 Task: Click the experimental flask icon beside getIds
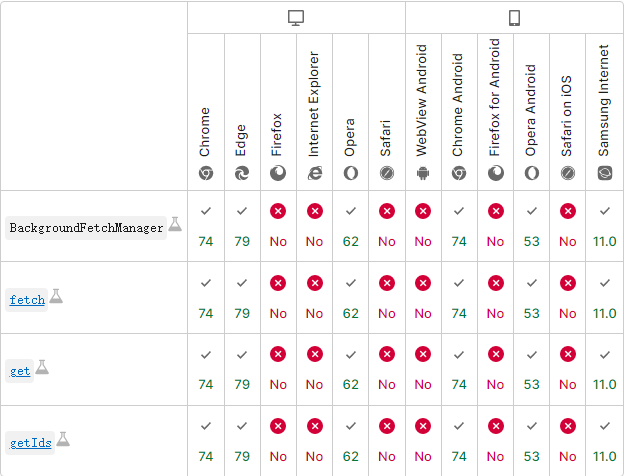click(63, 439)
